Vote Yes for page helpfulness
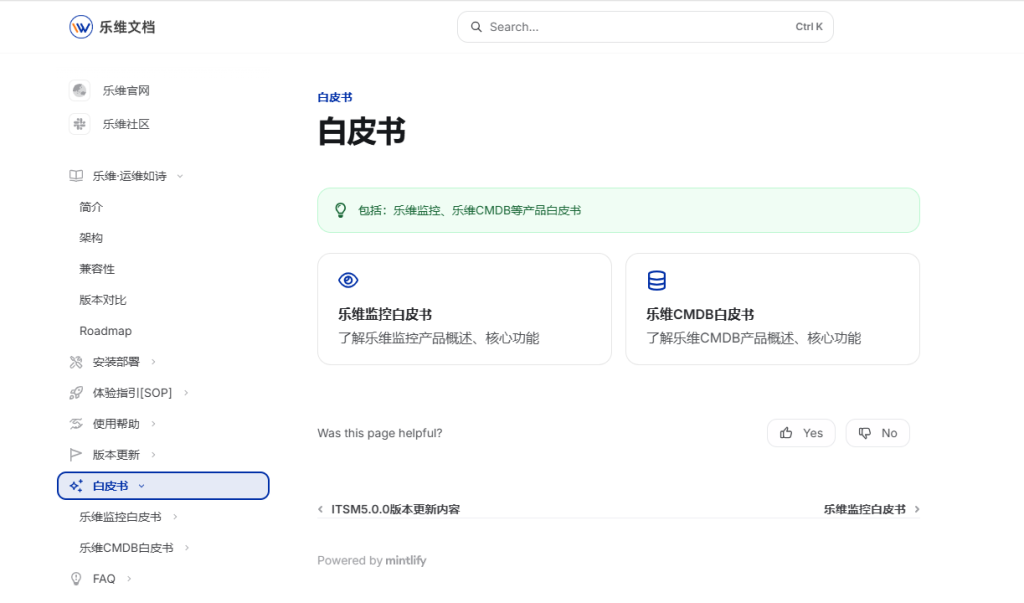The image size is (1024, 603). click(801, 433)
